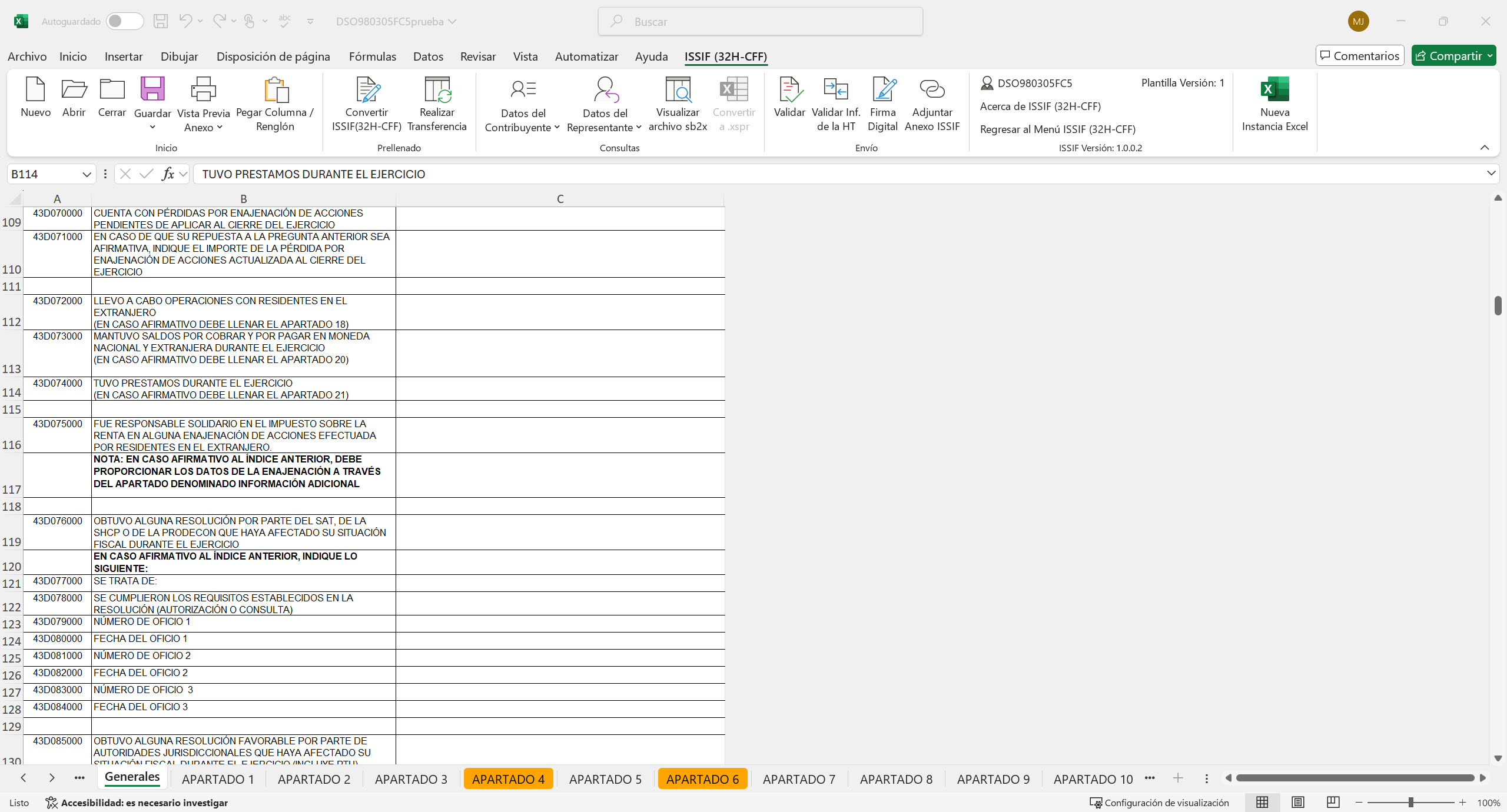The image size is (1507, 812).
Task: Open the Comentarios button
Action: click(1359, 56)
